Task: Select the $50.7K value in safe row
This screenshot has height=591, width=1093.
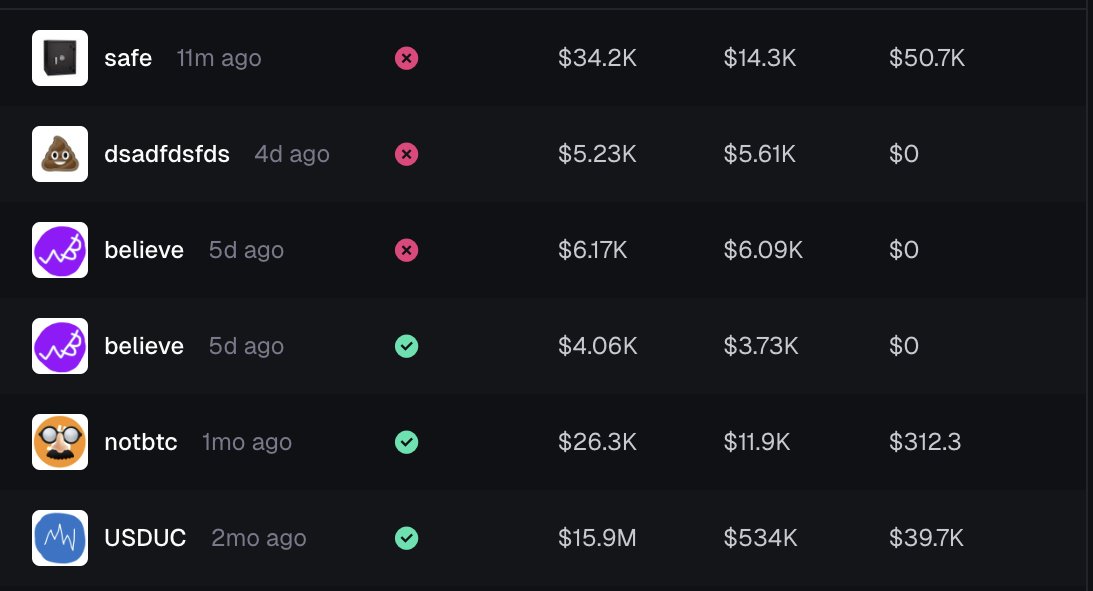Action: point(927,58)
